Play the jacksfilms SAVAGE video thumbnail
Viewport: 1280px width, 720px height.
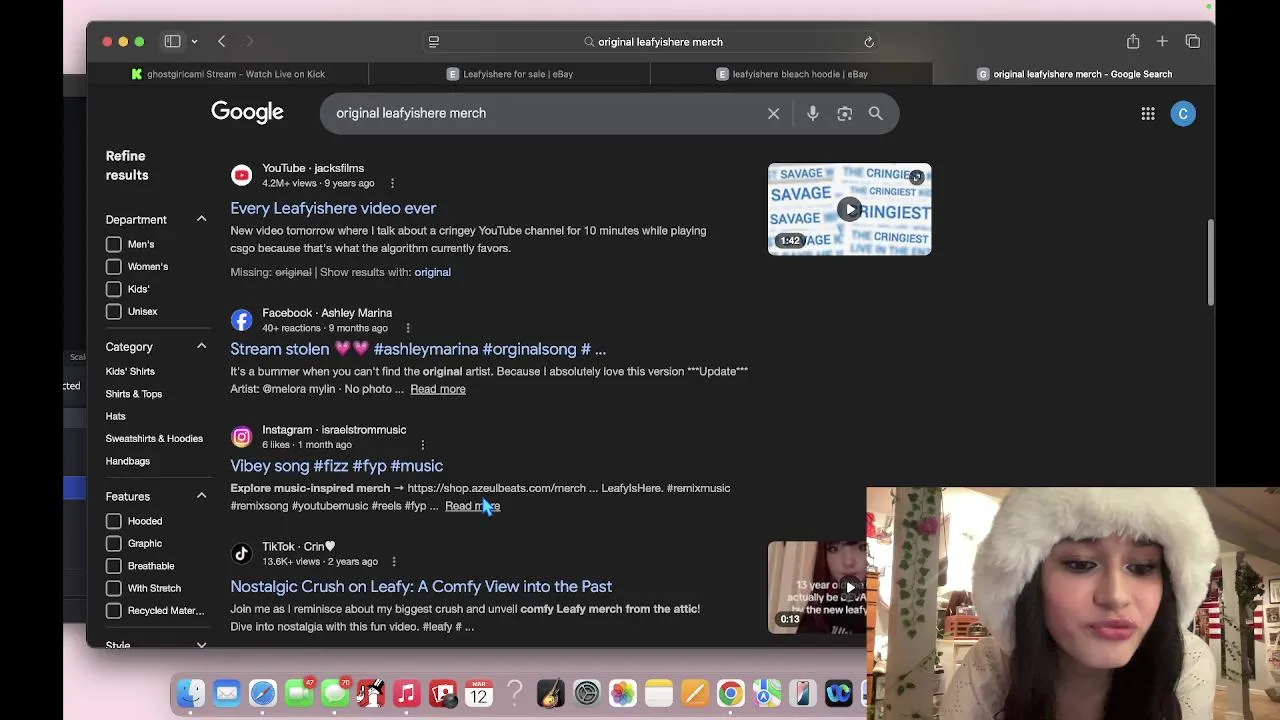coord(849,209)
